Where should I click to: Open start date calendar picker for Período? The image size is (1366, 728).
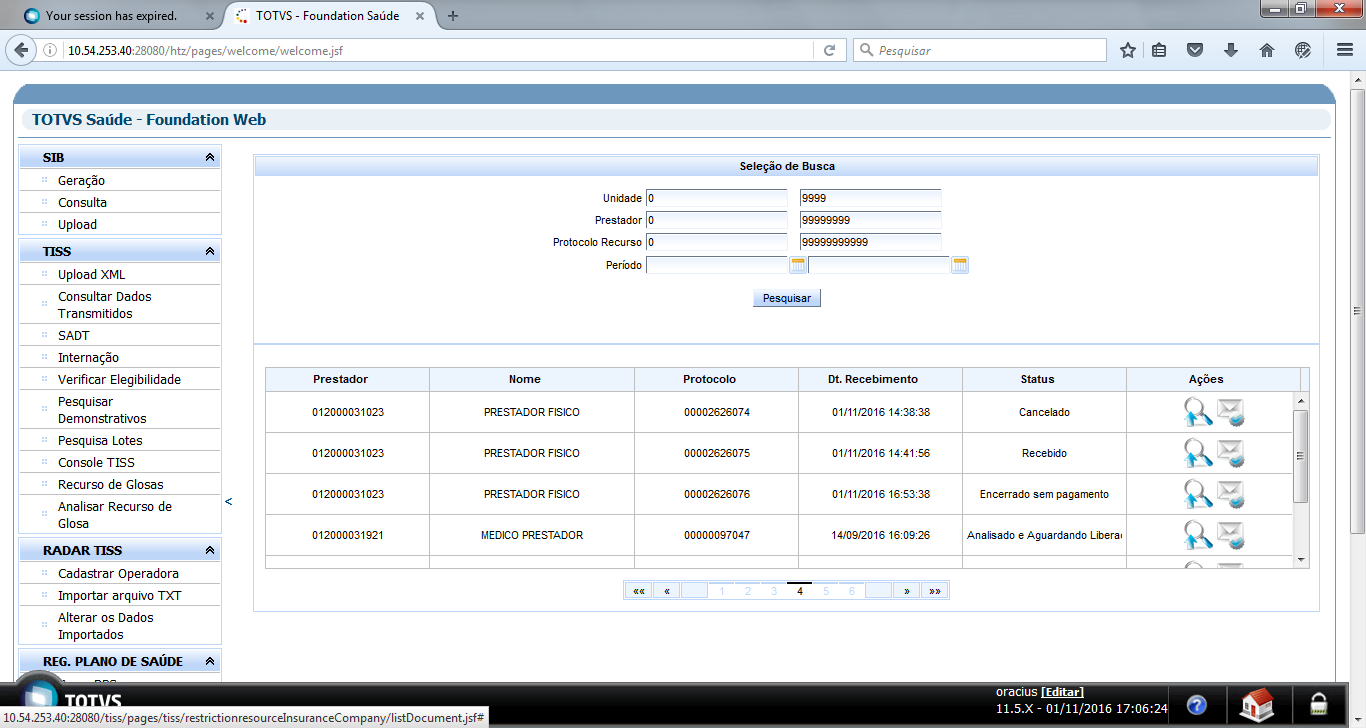tap(798, 265)
